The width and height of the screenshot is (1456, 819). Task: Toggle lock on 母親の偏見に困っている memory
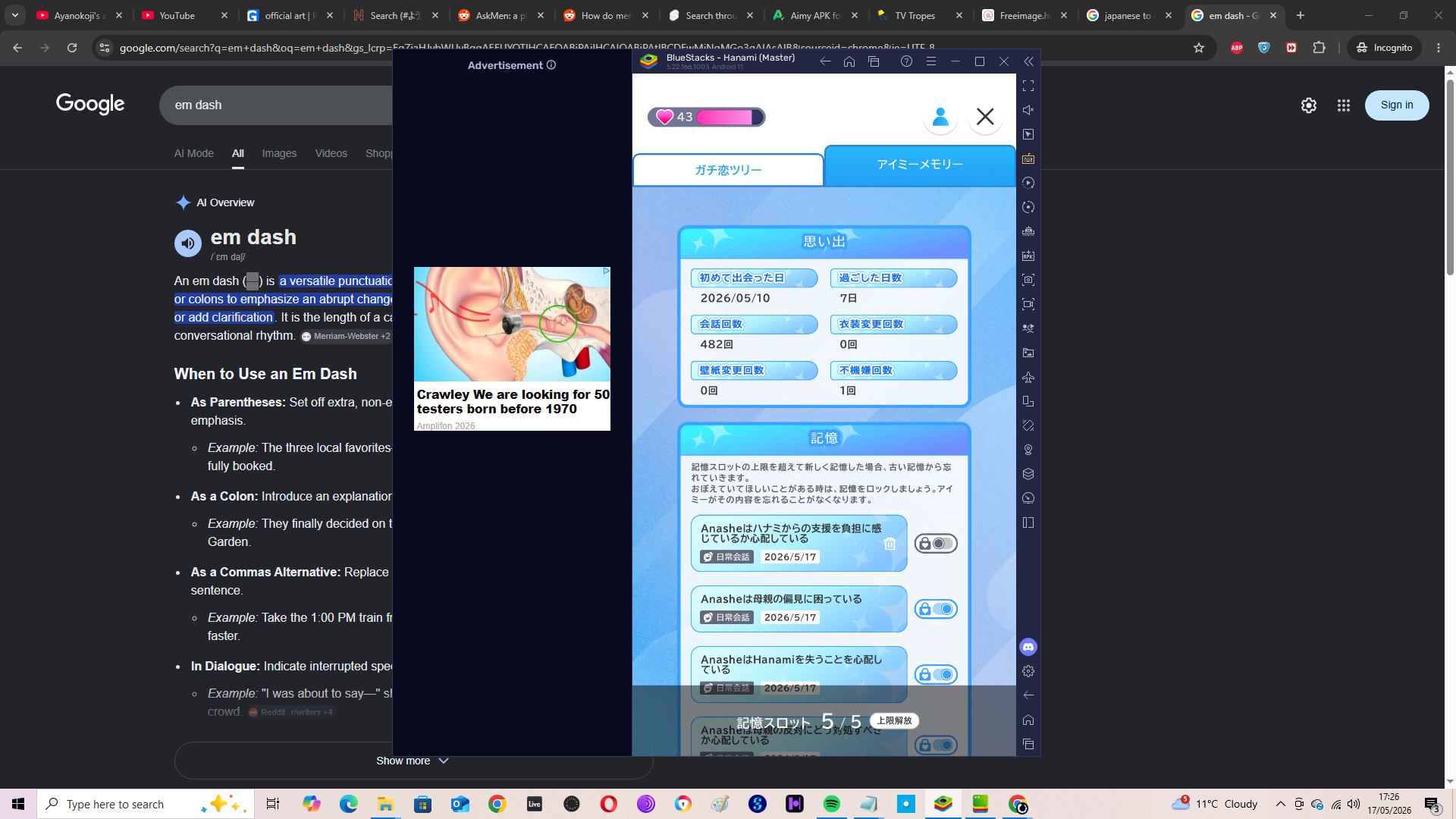(x=936, y=609)
